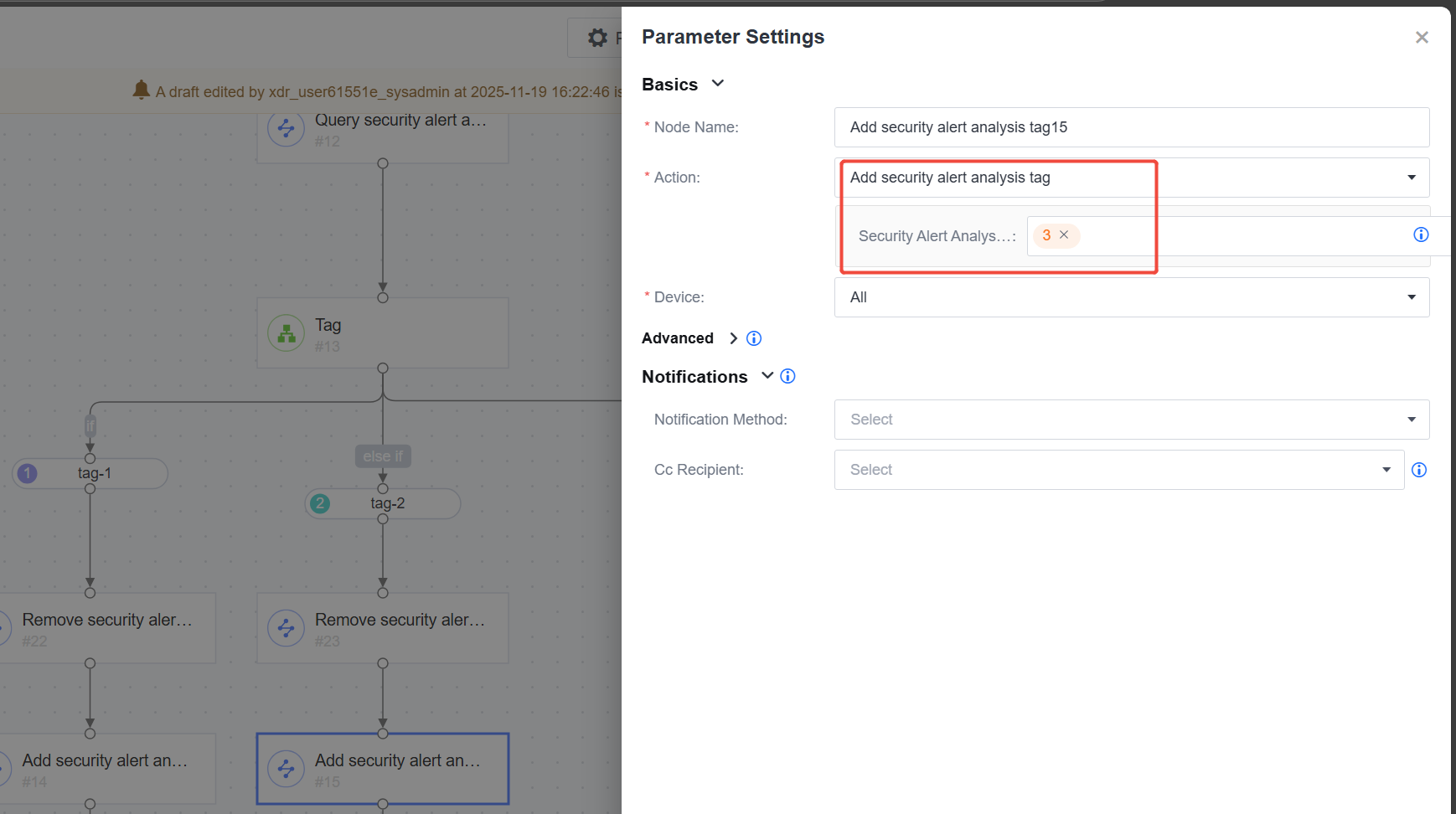This screenshot has width=1456, height=814.
Task: Click the Node Name input field
Action: 1132,127
